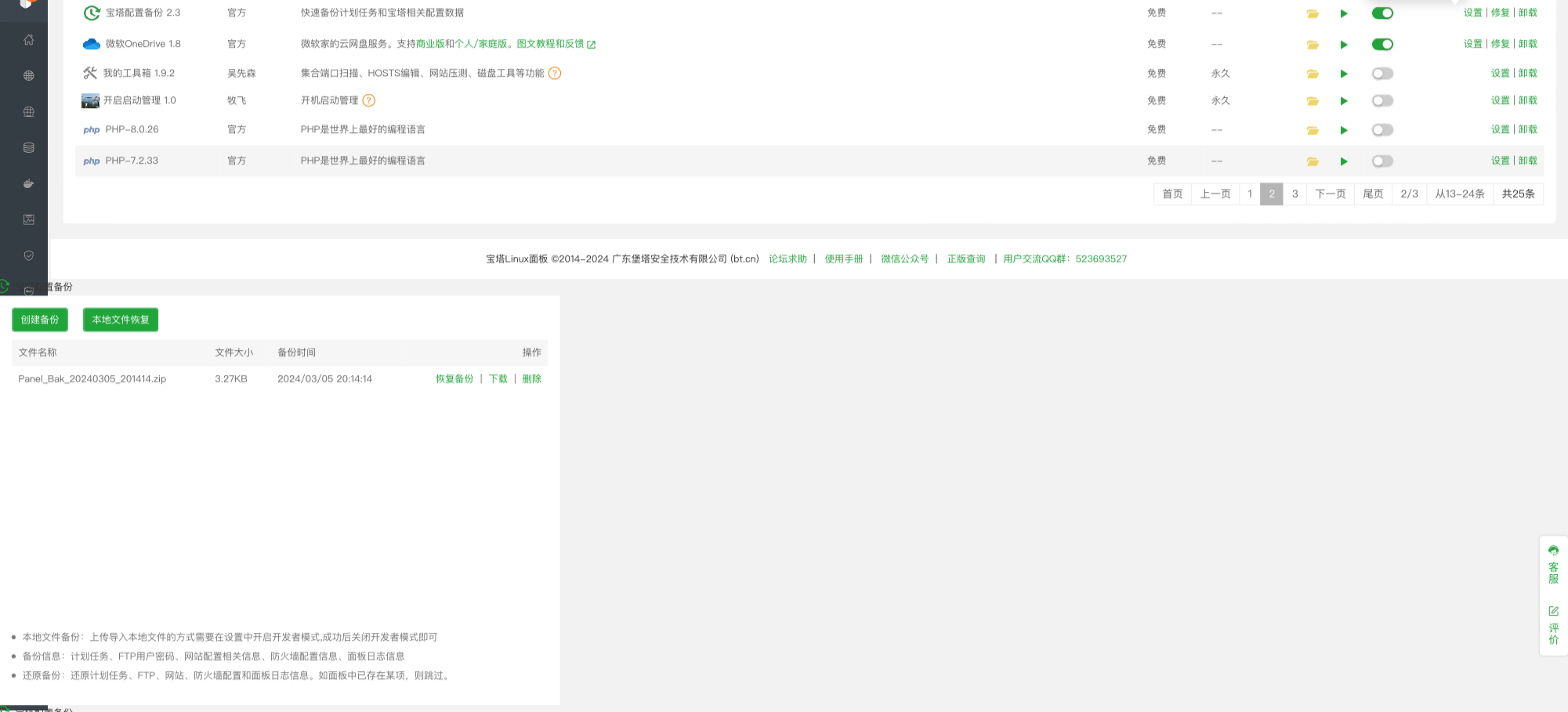
Task: Open the 图文教程和反馈 link
Action: coord(550,45)
